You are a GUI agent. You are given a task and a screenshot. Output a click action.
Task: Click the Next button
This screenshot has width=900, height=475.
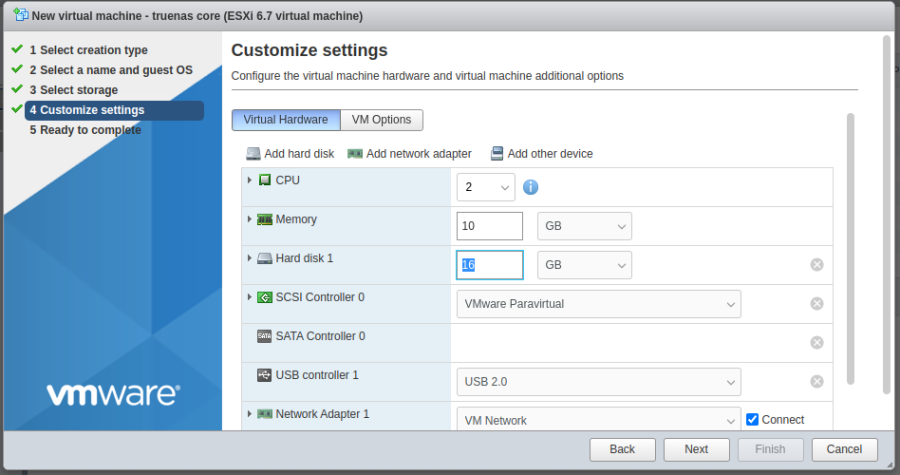pos(696,449)
